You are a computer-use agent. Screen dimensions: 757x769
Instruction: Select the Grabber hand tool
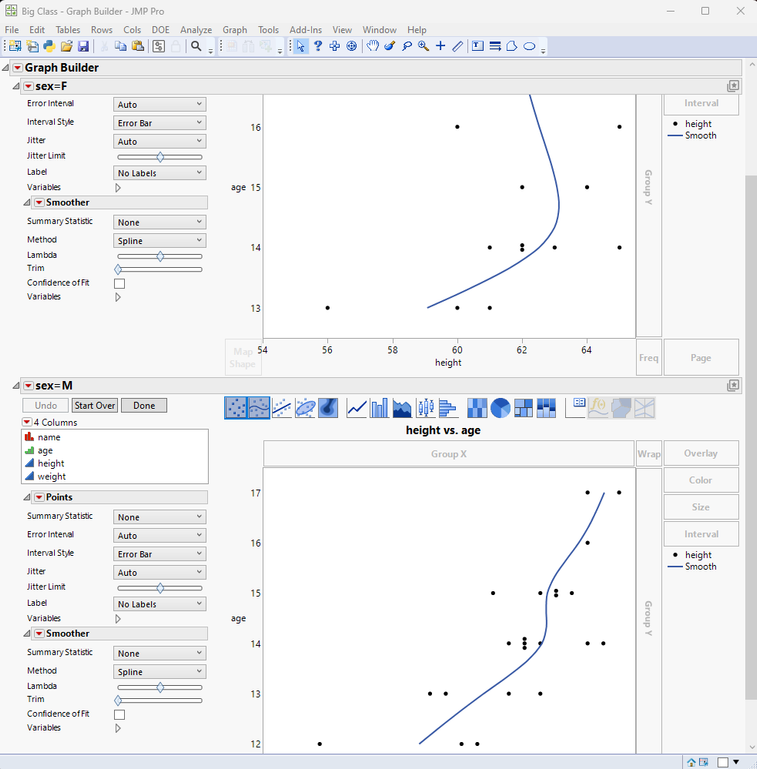click(373, 46)
